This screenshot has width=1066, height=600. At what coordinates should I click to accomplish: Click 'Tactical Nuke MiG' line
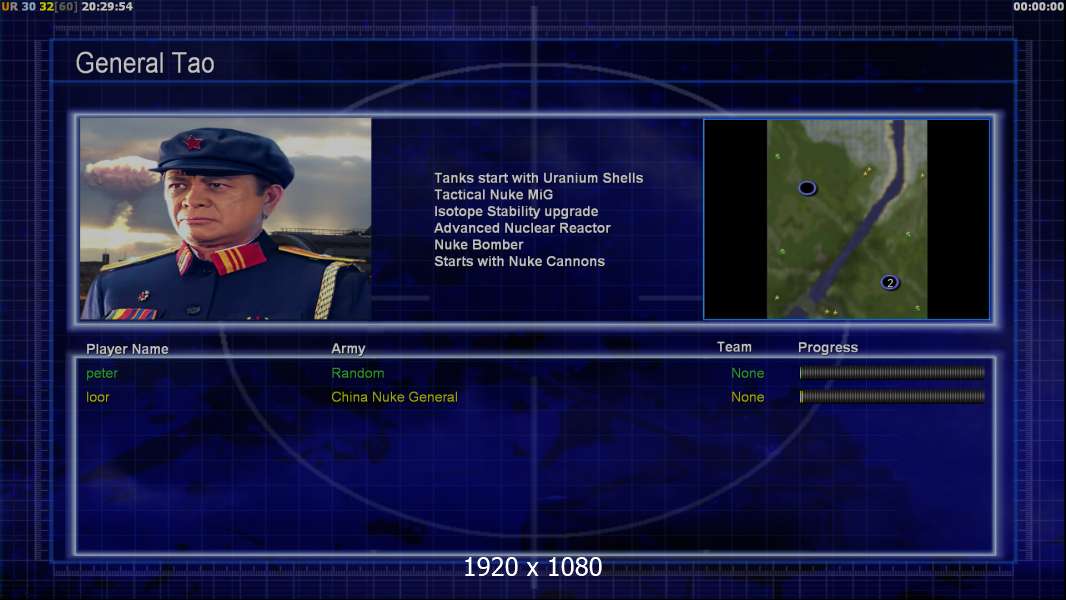pos(494,194)
